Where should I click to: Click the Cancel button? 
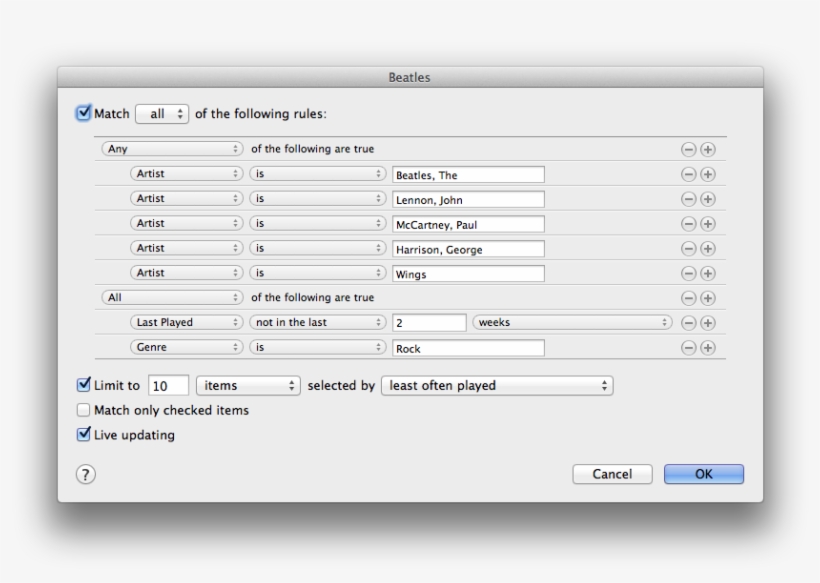coord(612,474)
